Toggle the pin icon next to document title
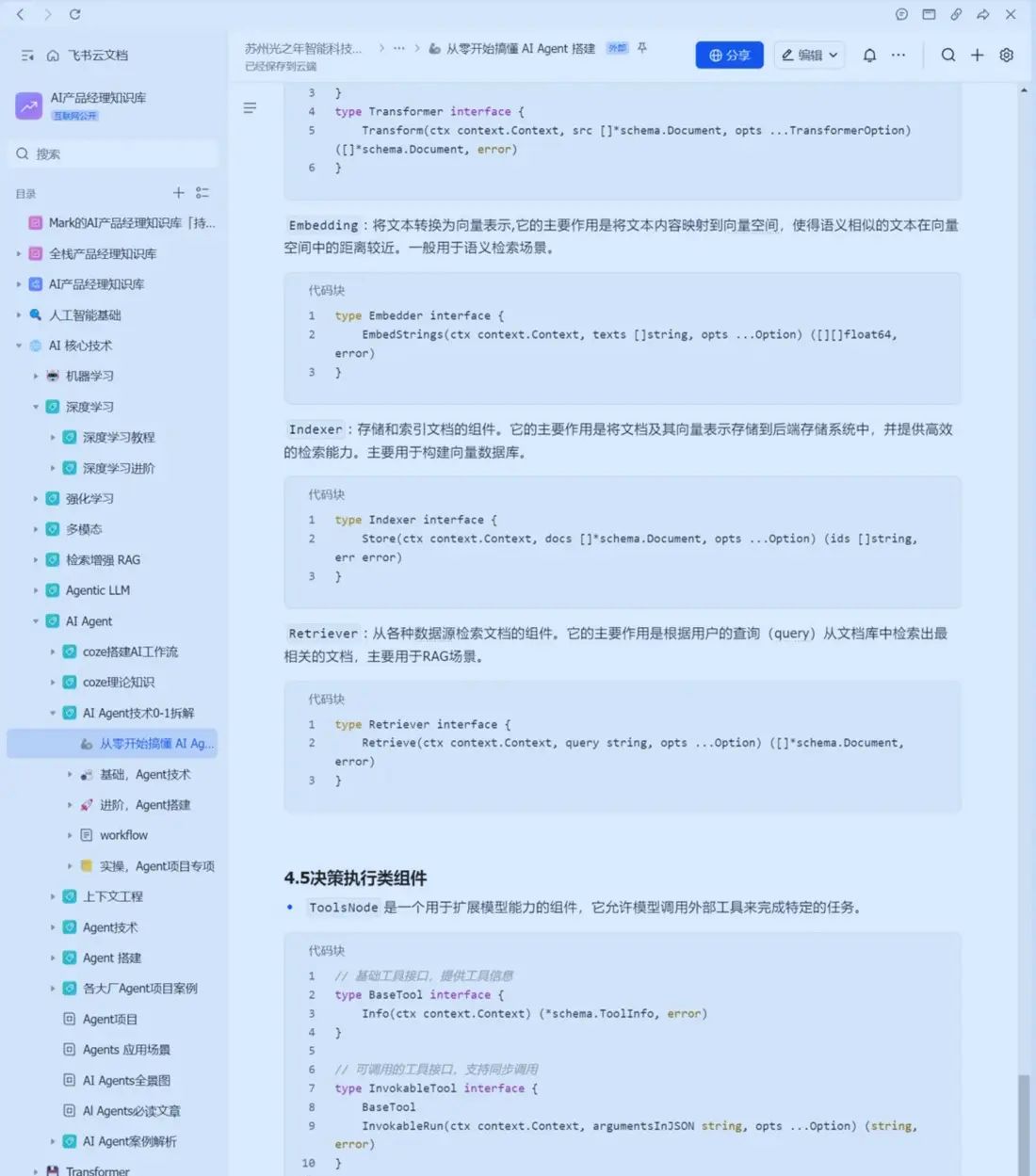Image resolution: width=1036 pixels, height=1176 pixels. pos(641,48)
